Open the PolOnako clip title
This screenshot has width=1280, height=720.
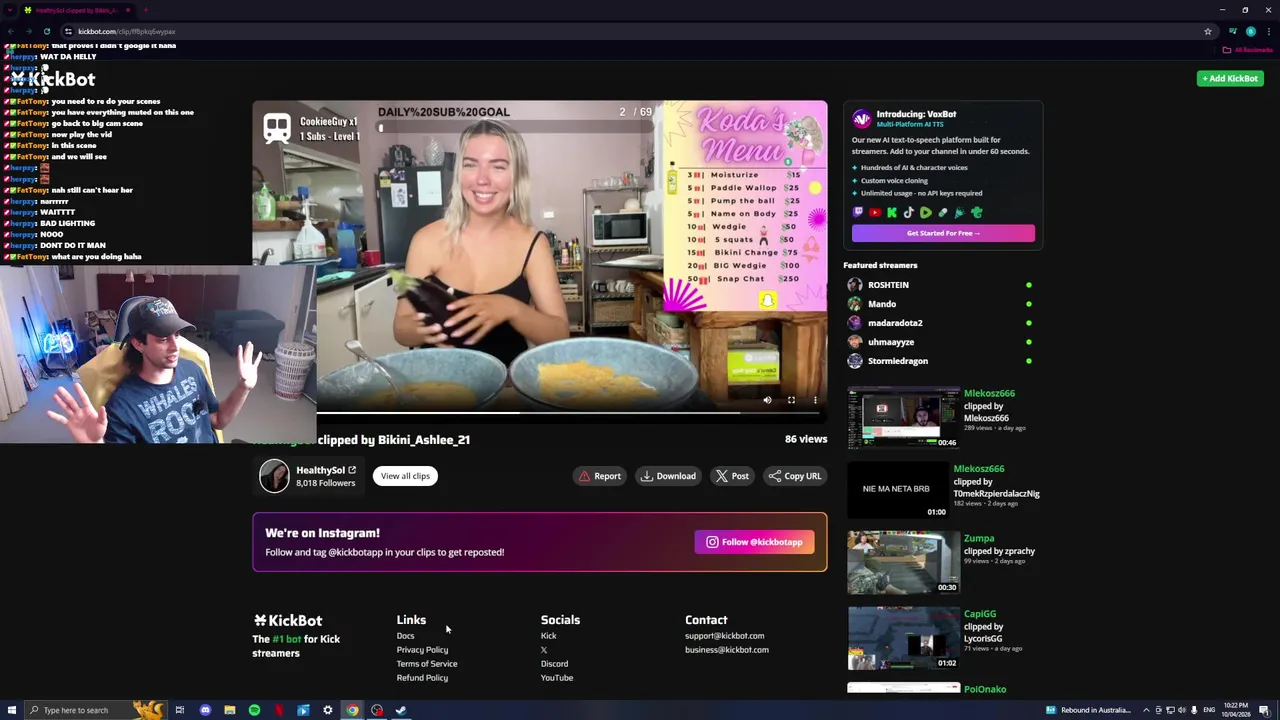(x=985, y=689)
